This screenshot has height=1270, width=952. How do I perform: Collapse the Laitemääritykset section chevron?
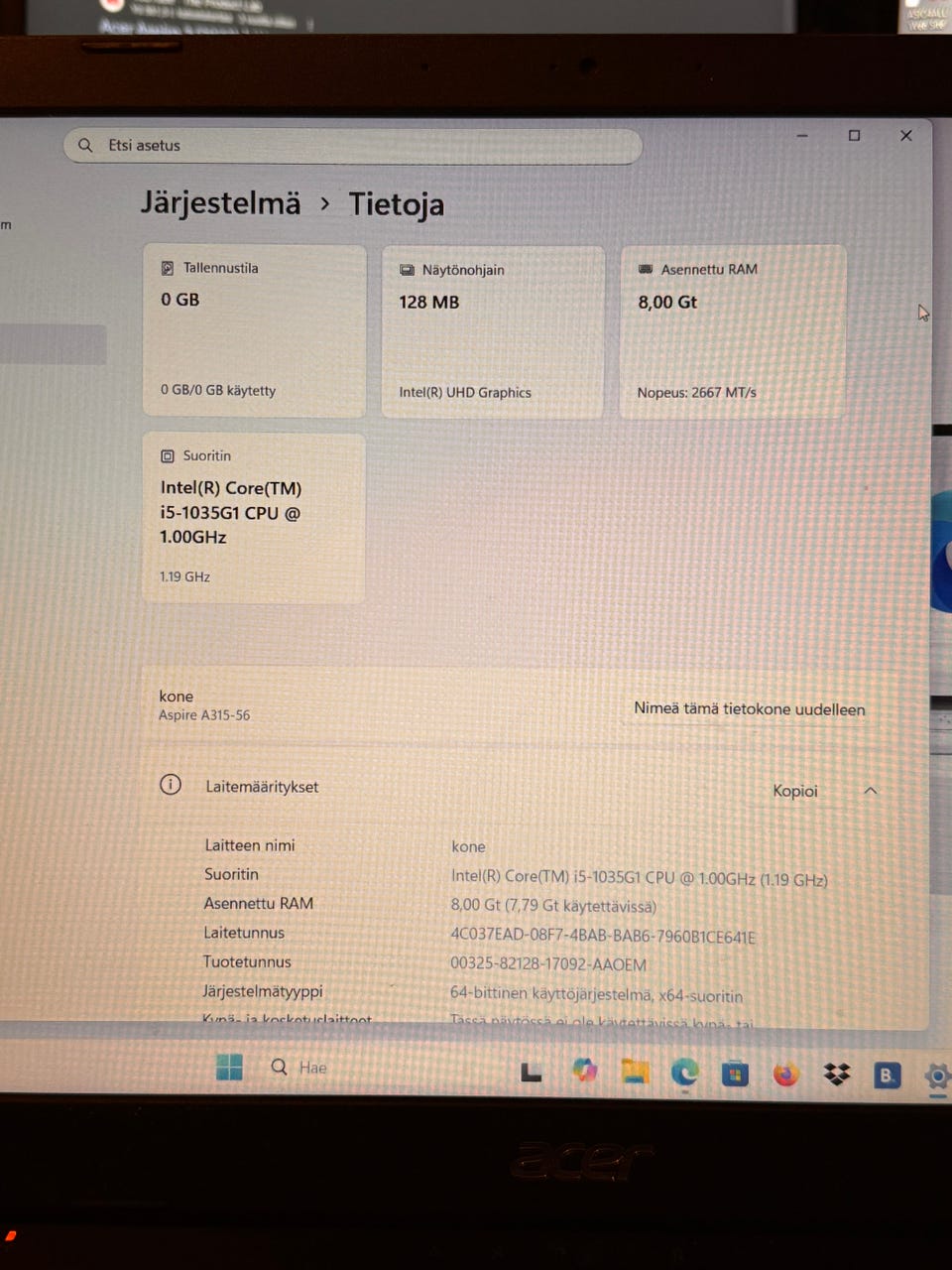tap(871, 791)
